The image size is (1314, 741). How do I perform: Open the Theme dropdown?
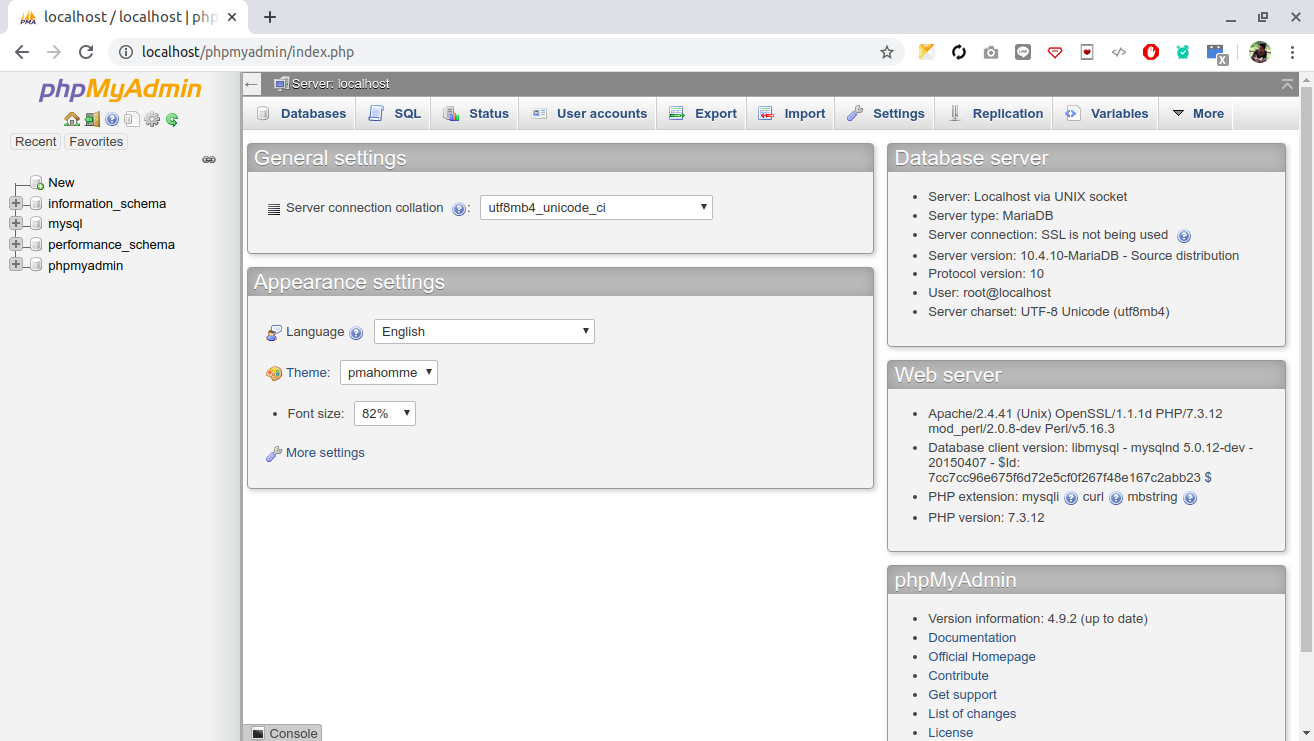[388, 372]
